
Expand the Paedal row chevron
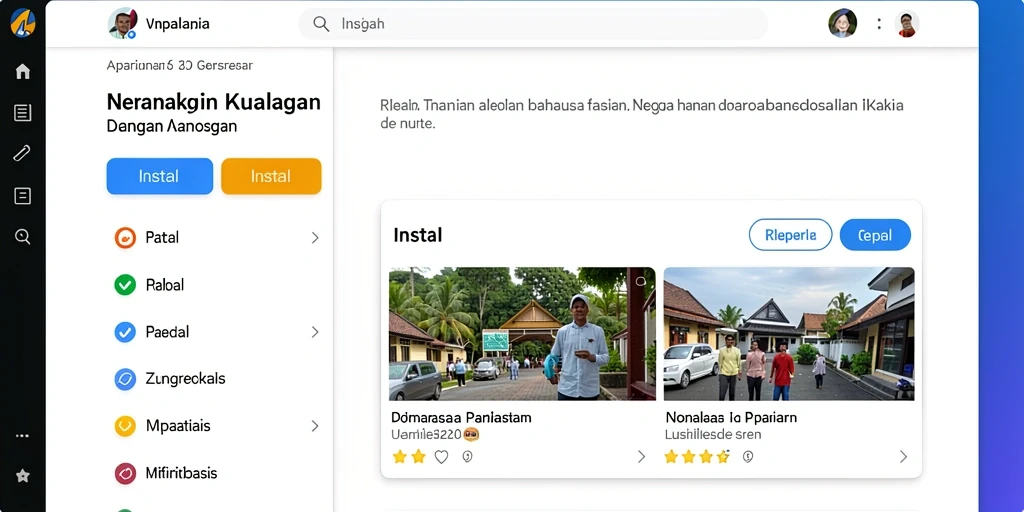[x=315, y=332]
